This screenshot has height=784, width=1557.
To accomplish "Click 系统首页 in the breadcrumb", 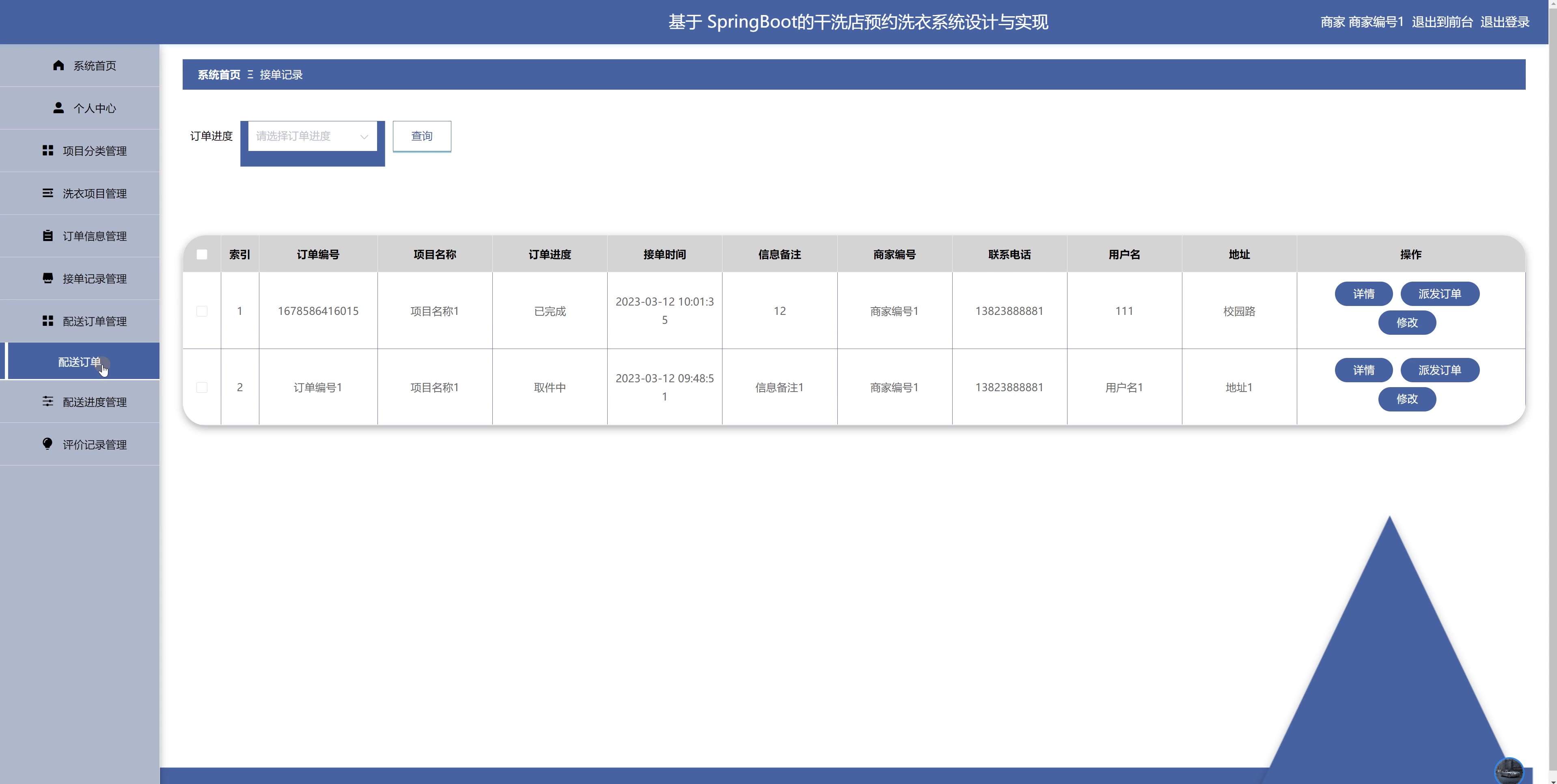I will [219, 74].
